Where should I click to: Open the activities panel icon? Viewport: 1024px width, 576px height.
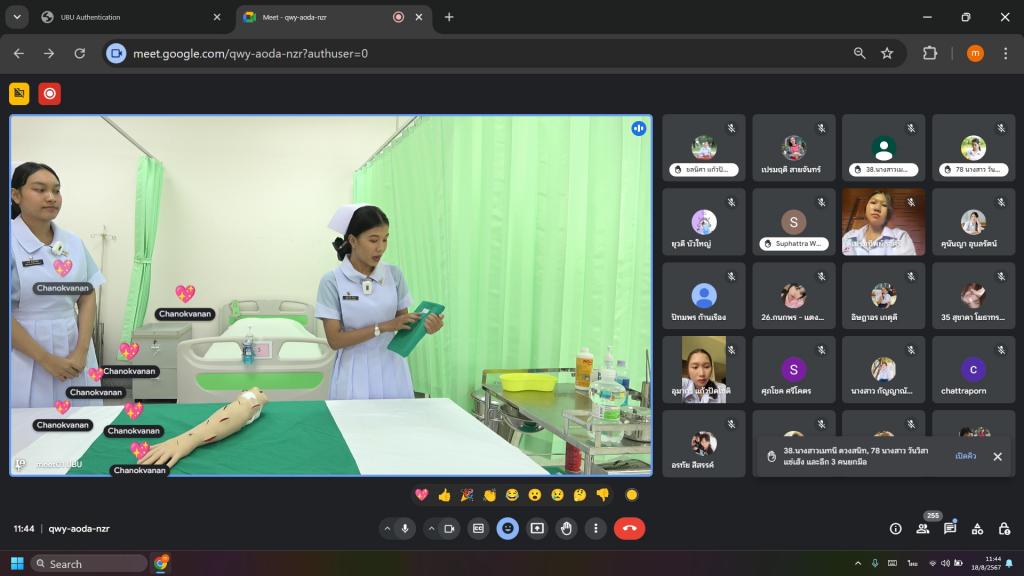pyautogui.click(x=977, y=528)
